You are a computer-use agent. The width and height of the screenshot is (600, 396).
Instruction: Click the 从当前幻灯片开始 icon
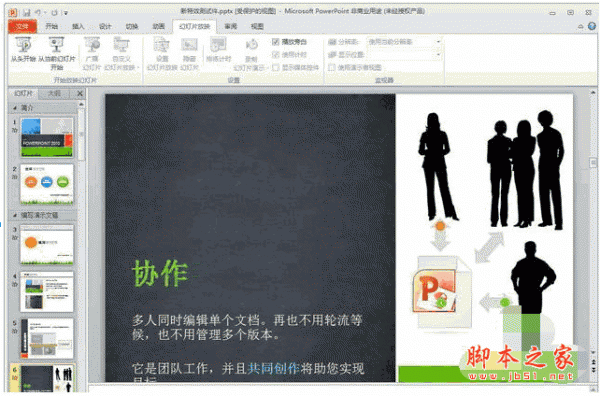(56, 45)
